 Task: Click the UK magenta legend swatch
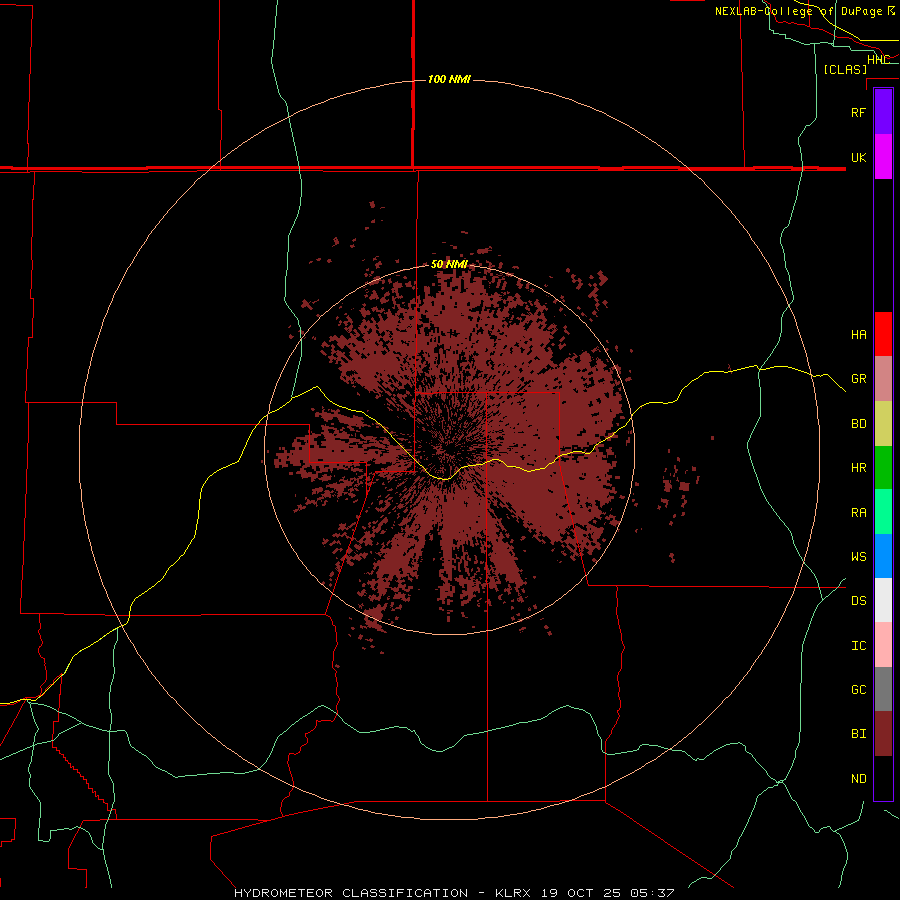pos(883,157)
